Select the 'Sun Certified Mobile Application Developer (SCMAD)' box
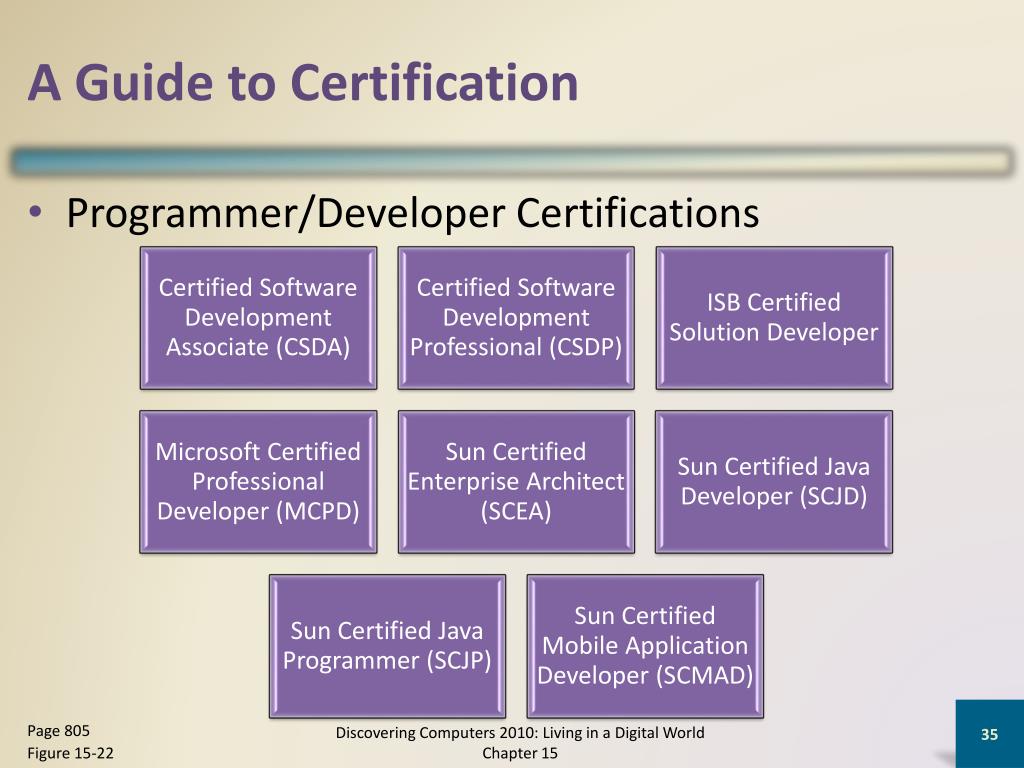 point(645,646)
